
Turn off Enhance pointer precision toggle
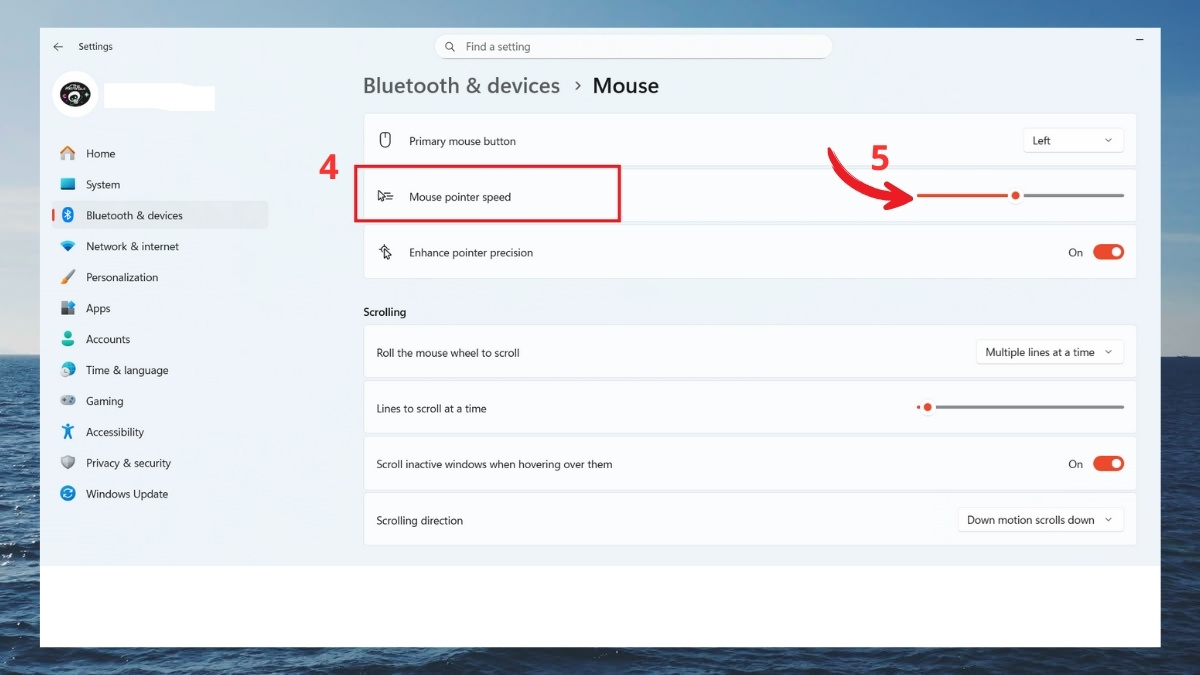coord(1108,253)
